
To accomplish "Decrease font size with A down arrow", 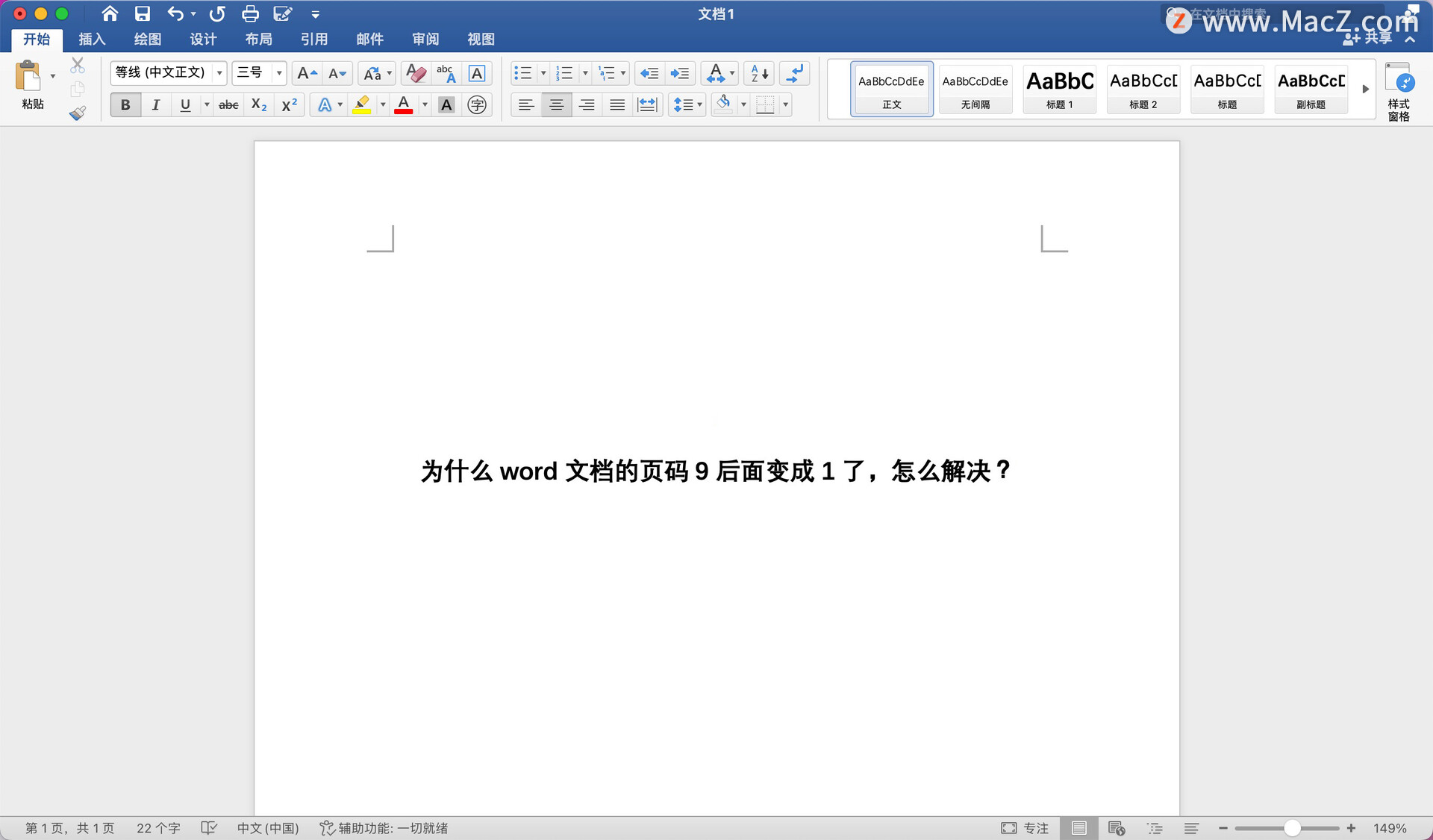I will 337,73.
